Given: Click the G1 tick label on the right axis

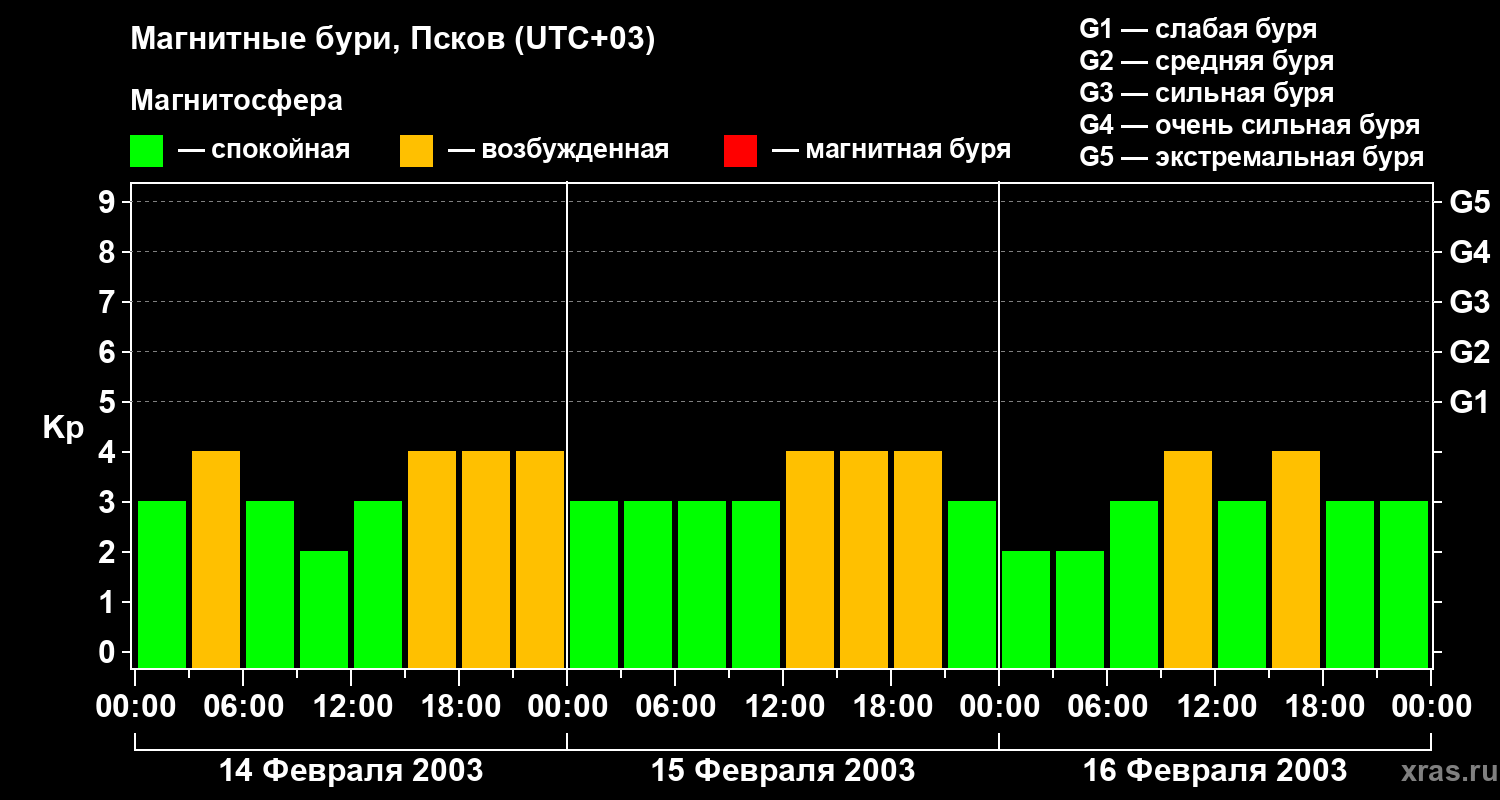Looking at the screenshot, I should point(1470,402).
